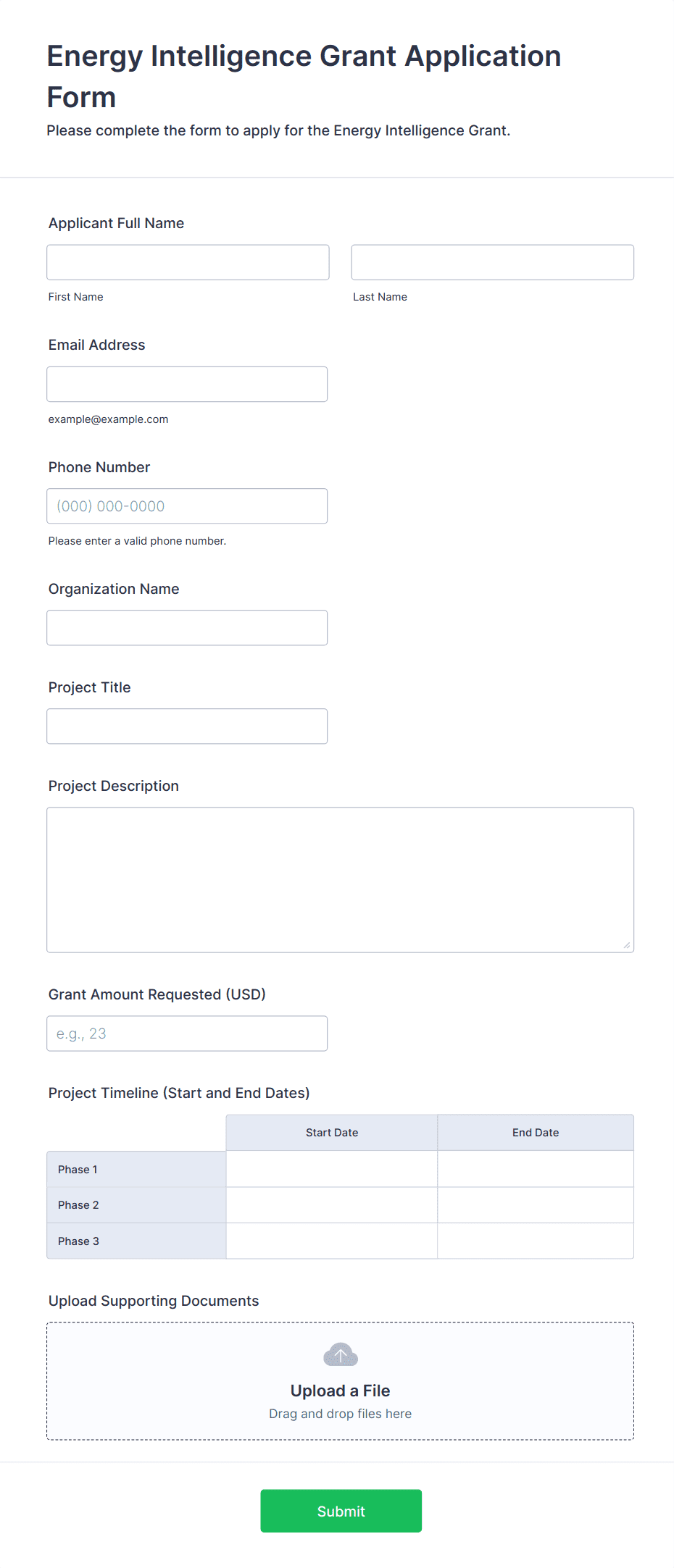Click the Phase 1 End Date cell
674x1568 pixels.
(x=536, y=1168)
